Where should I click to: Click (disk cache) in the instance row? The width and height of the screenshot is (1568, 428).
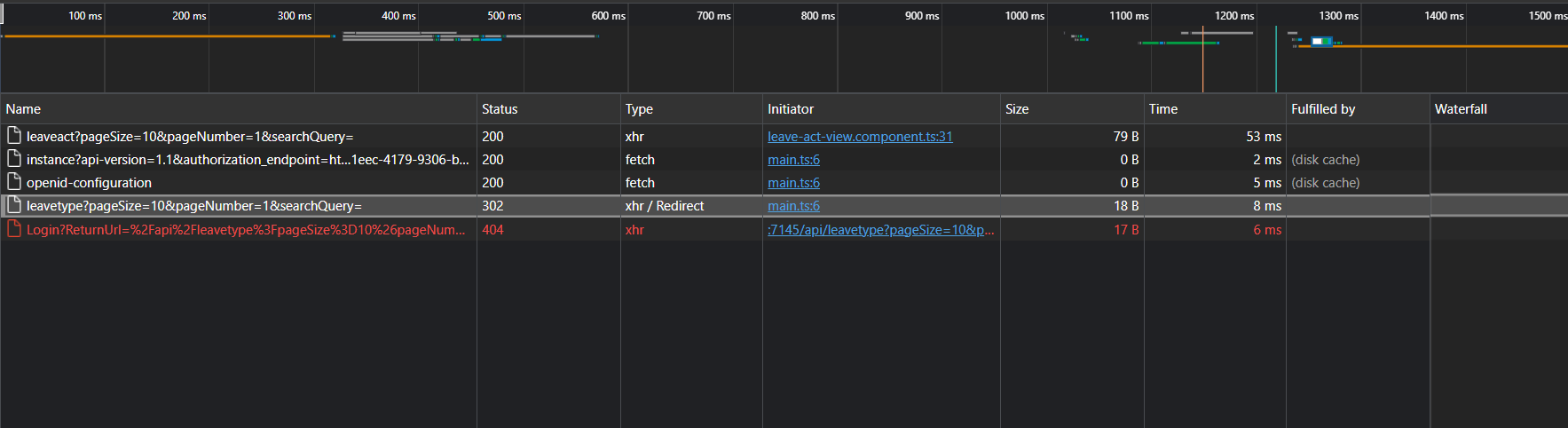coord(1326,160)
